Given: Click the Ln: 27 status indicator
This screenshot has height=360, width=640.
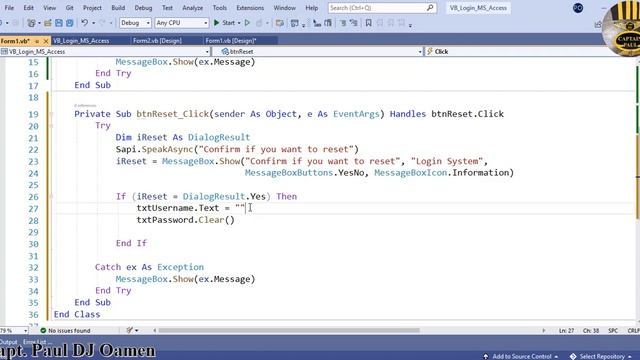Looking at the screenshot, I should pos(566,331).
